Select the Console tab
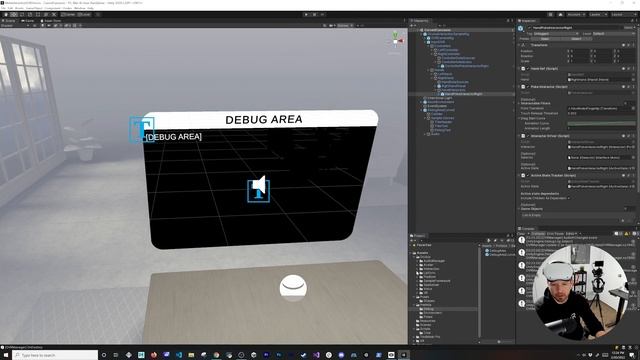The height and width of the screenshot is (360, 640). (x=527, y=229)
